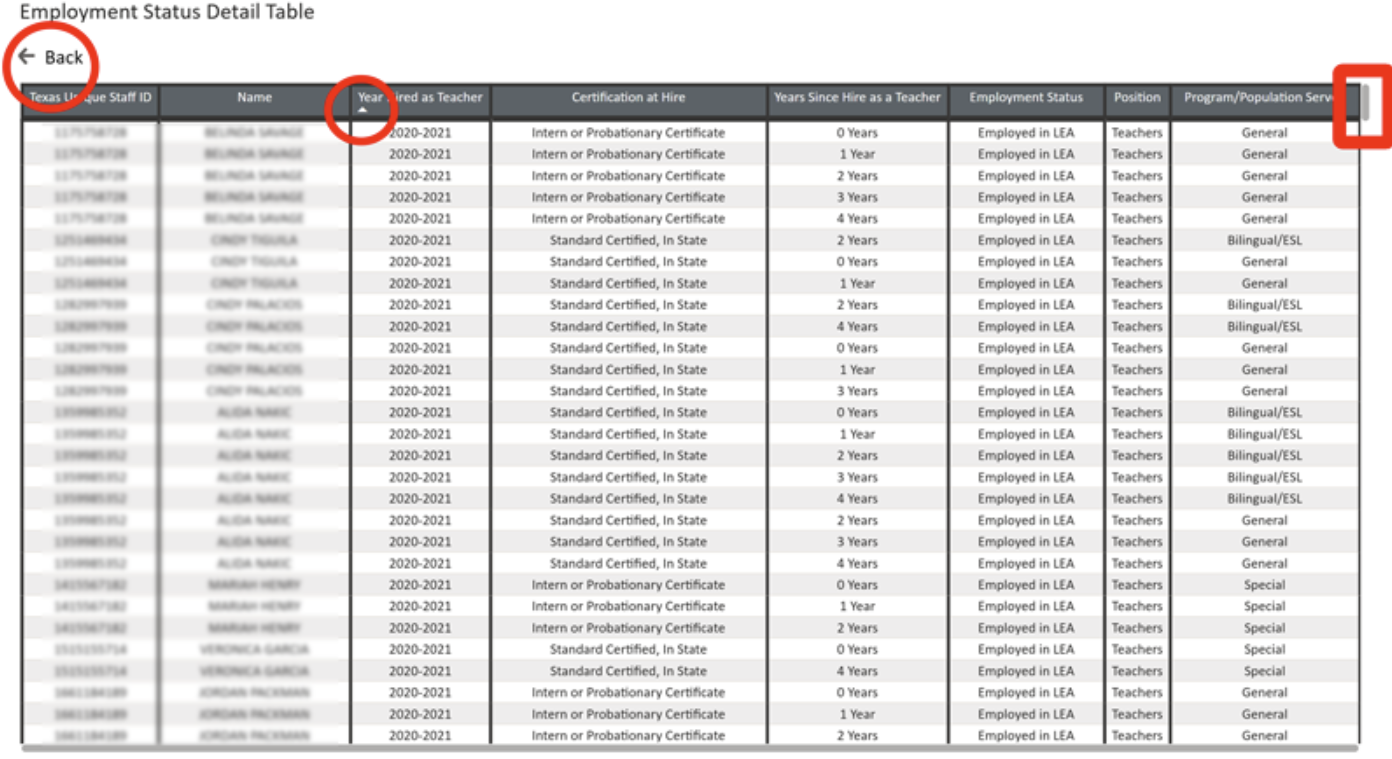
Task: Select "4 Years" in the Intern or Probationary row
Action: click(x=858, y=219)
